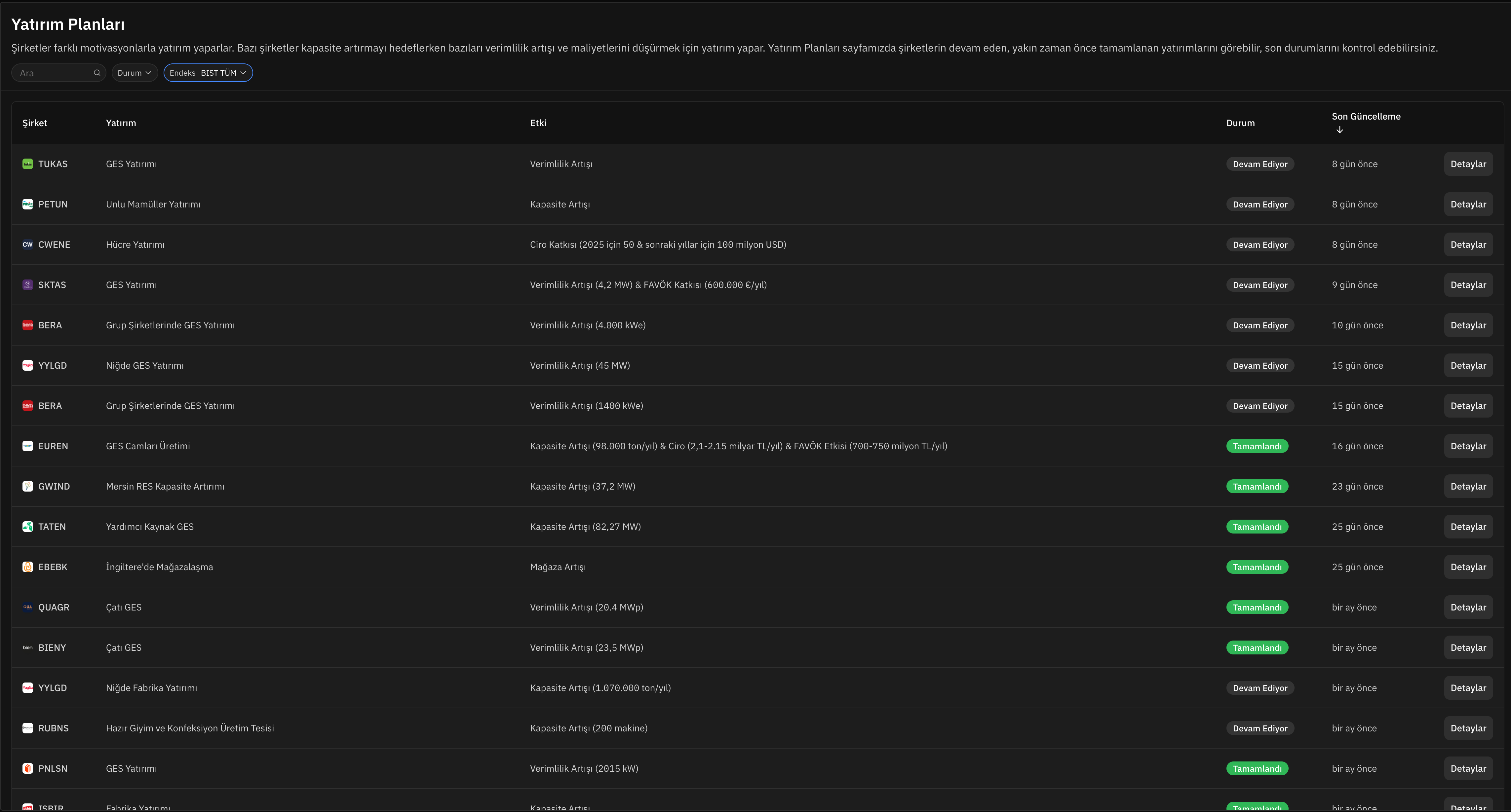
Task: Open Detaylar for SKTAS
Action: 1468,285
